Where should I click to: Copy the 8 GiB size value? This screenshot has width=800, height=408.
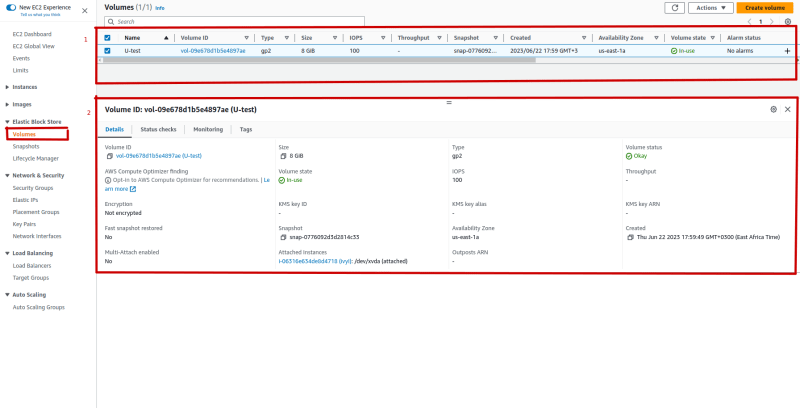[x=283, y=156]
